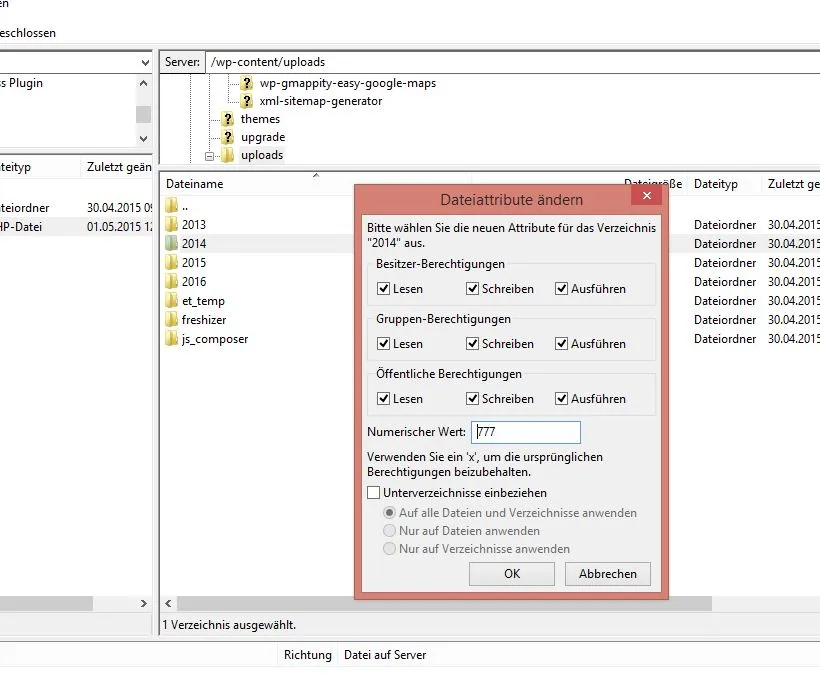This screenshot has height=696, width=820.
Task: Click 'Datei auf Server' queue column
Action: [385, 655]
